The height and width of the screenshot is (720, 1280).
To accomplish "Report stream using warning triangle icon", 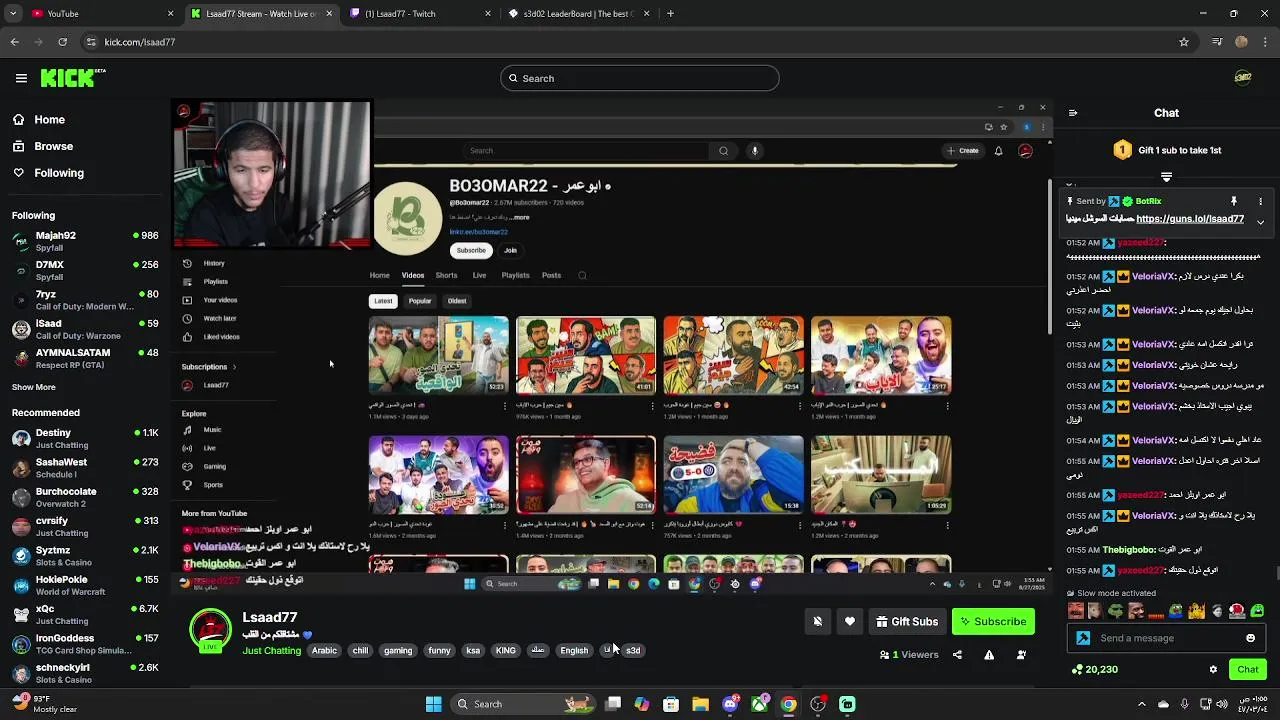I will [989, 655].
